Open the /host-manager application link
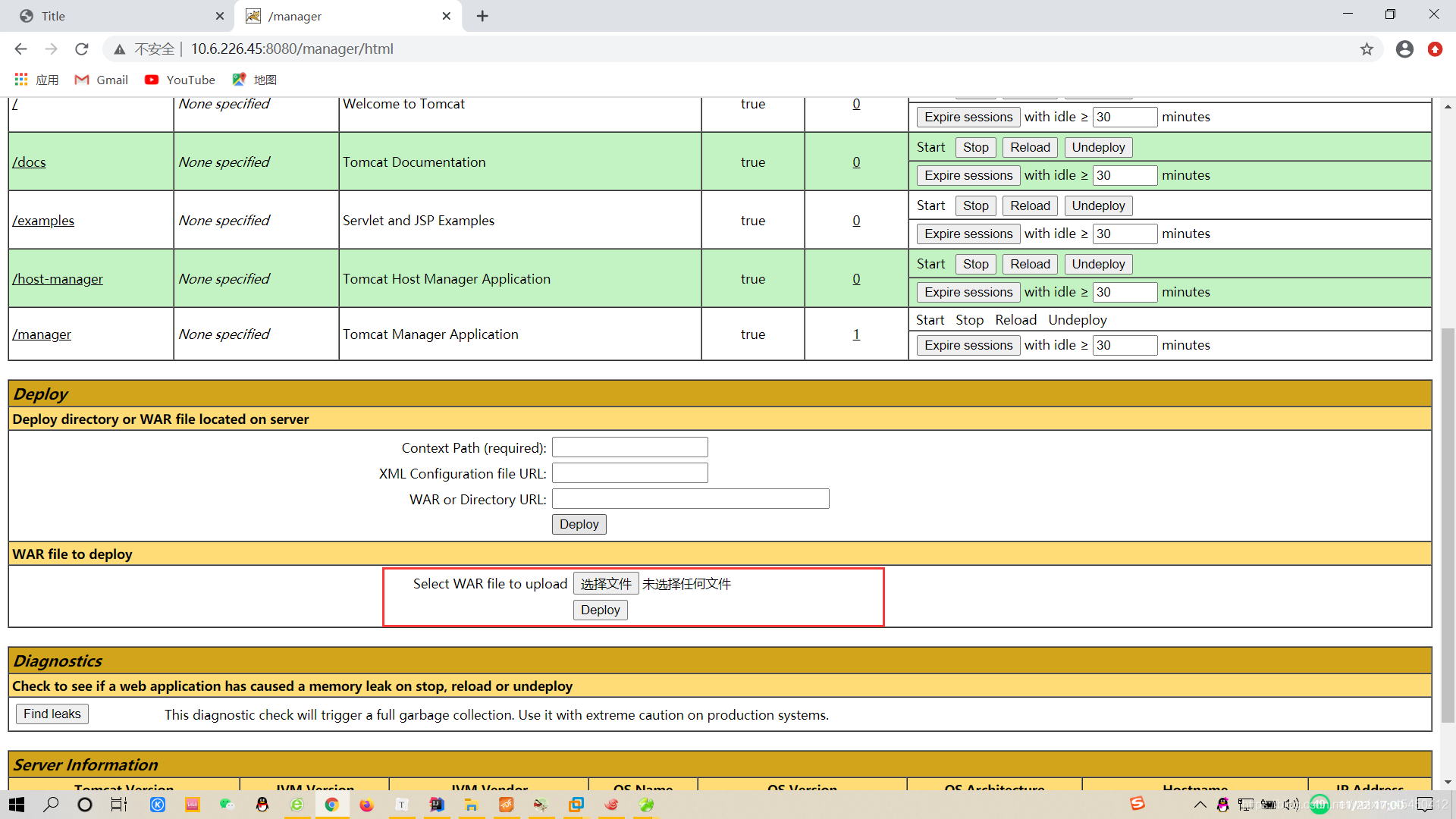Screen dimensions: 1456x819 (58, 279)
